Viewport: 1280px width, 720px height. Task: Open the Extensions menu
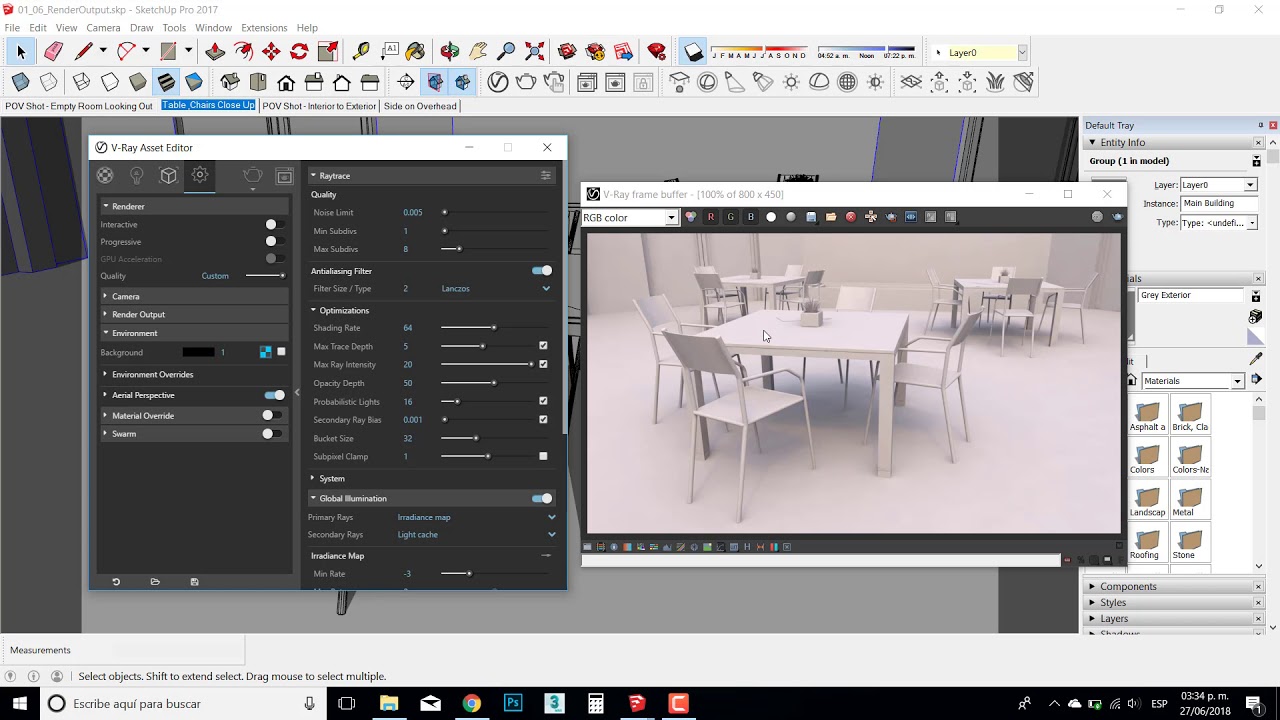point(264,28)
